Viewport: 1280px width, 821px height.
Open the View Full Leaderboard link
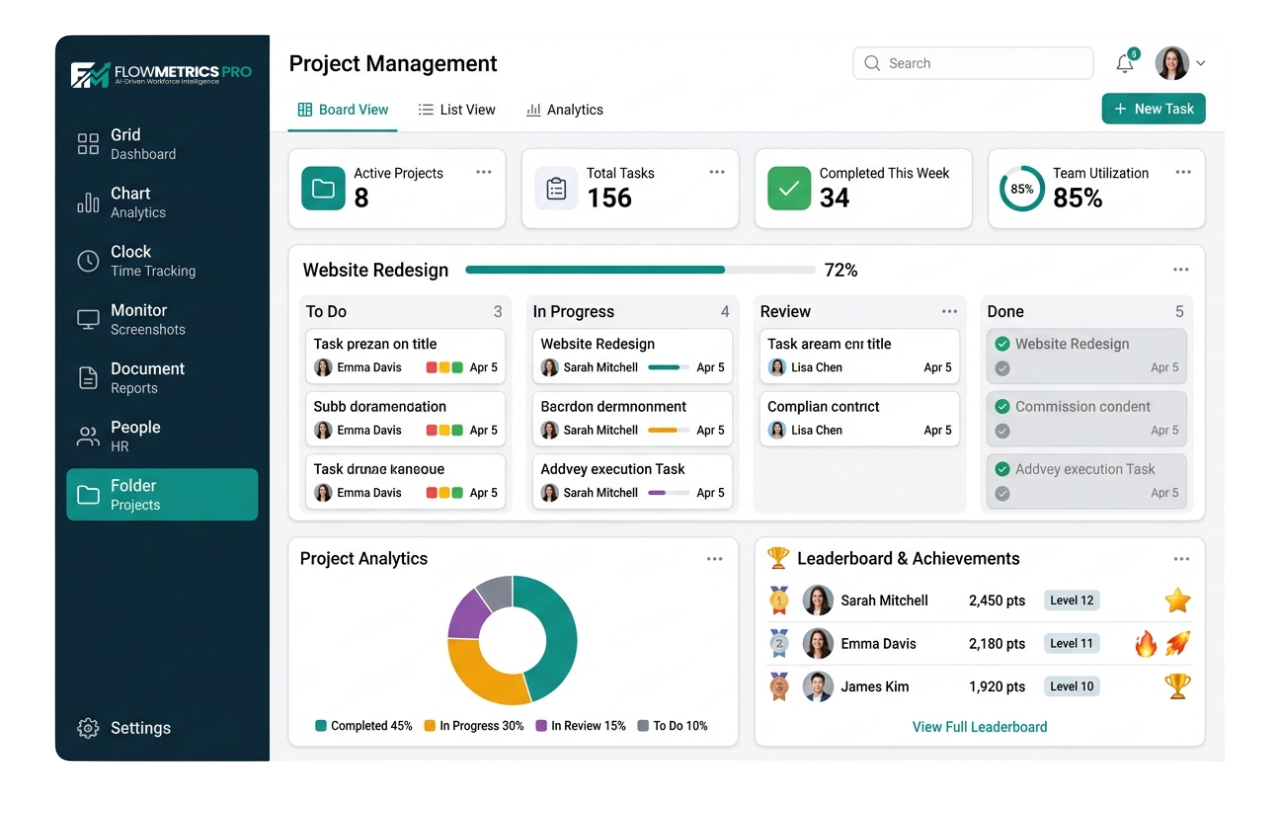(979, 727)
